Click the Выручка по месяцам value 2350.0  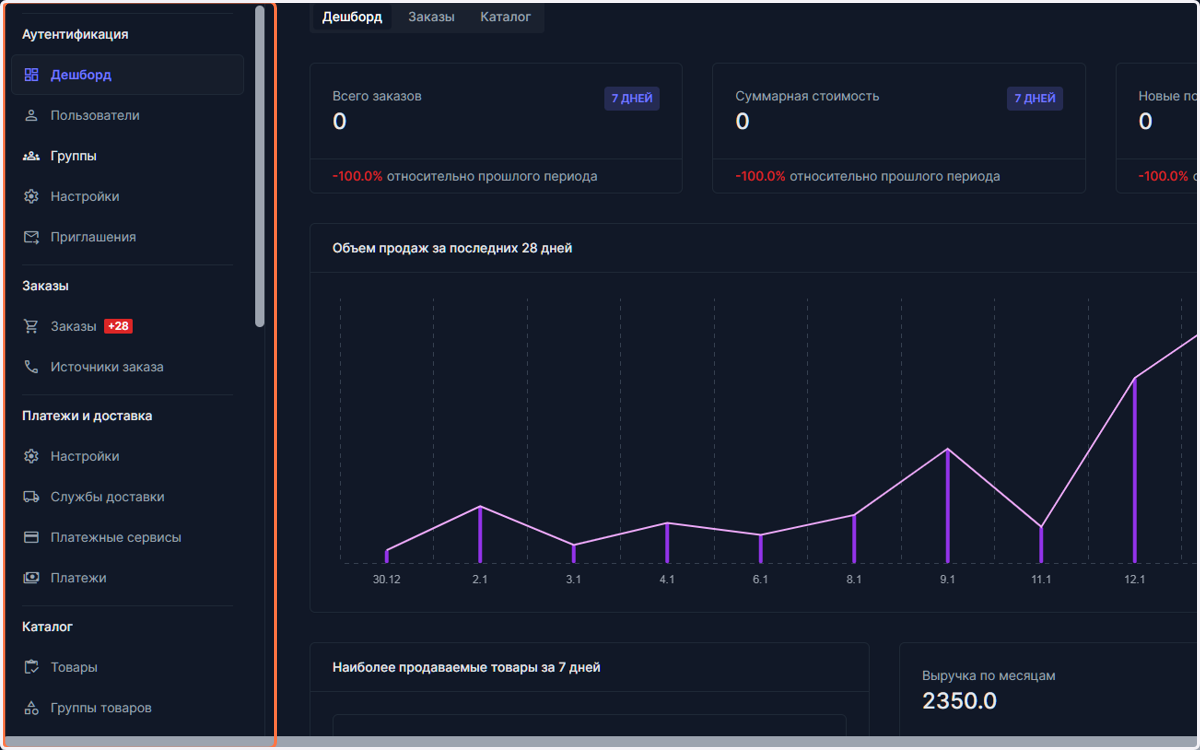[959, 701]
